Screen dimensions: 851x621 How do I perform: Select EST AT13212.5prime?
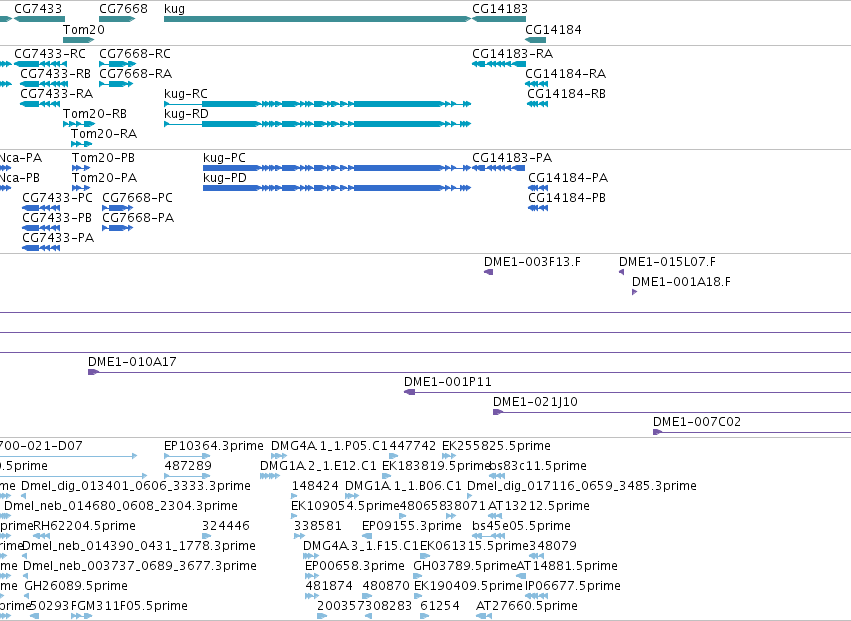pyautogui.click(x=538, y=506)
